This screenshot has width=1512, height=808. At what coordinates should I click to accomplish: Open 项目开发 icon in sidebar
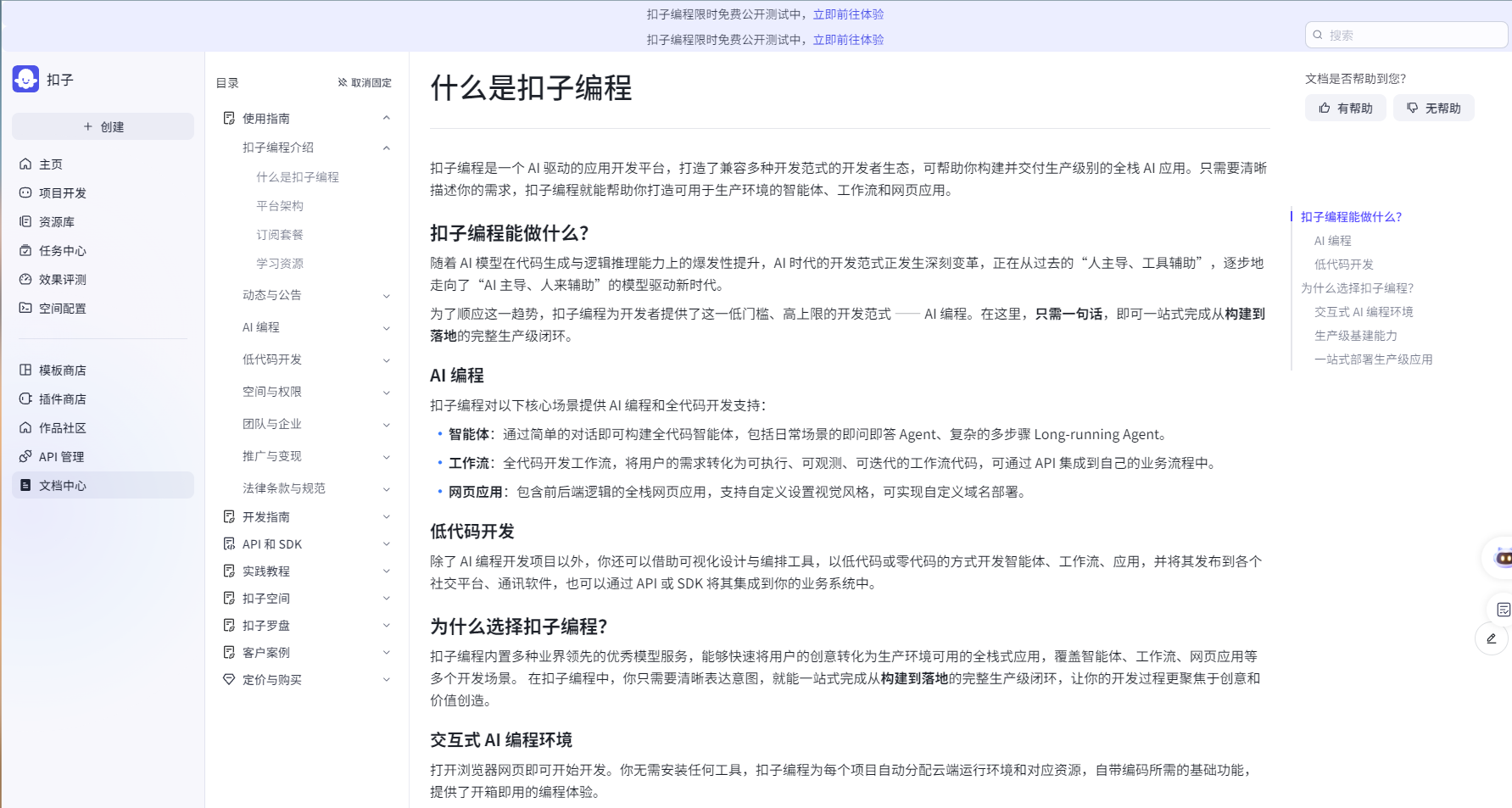coord(25,192)
